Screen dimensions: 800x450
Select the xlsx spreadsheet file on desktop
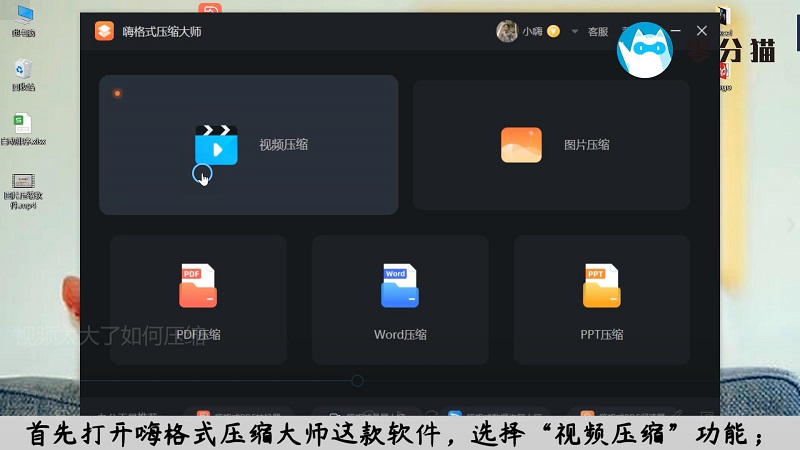pos(22,125)
